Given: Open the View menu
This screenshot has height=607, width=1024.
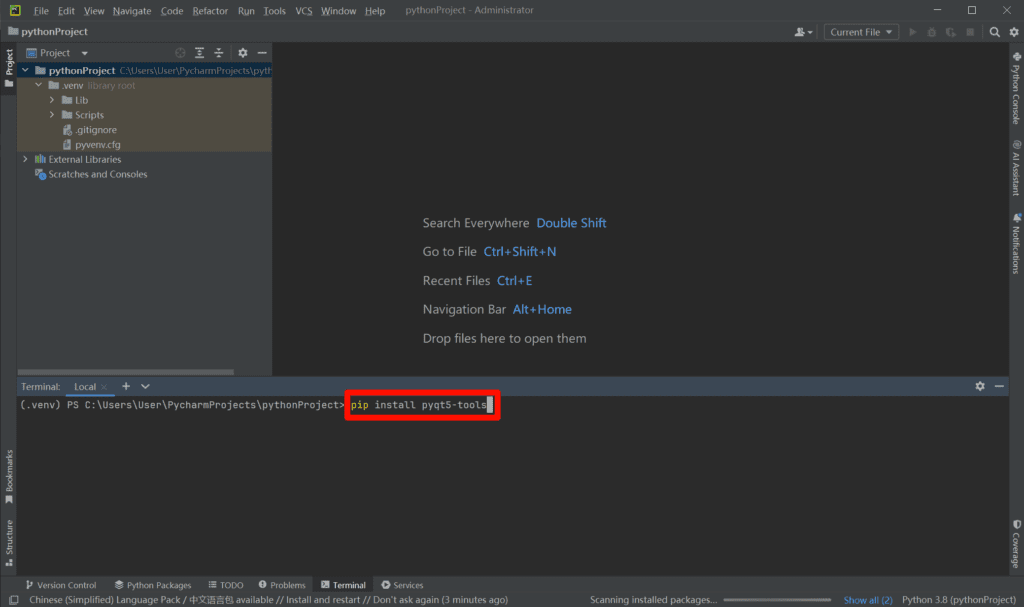Looking at the screenshot, I should point(93,10).
